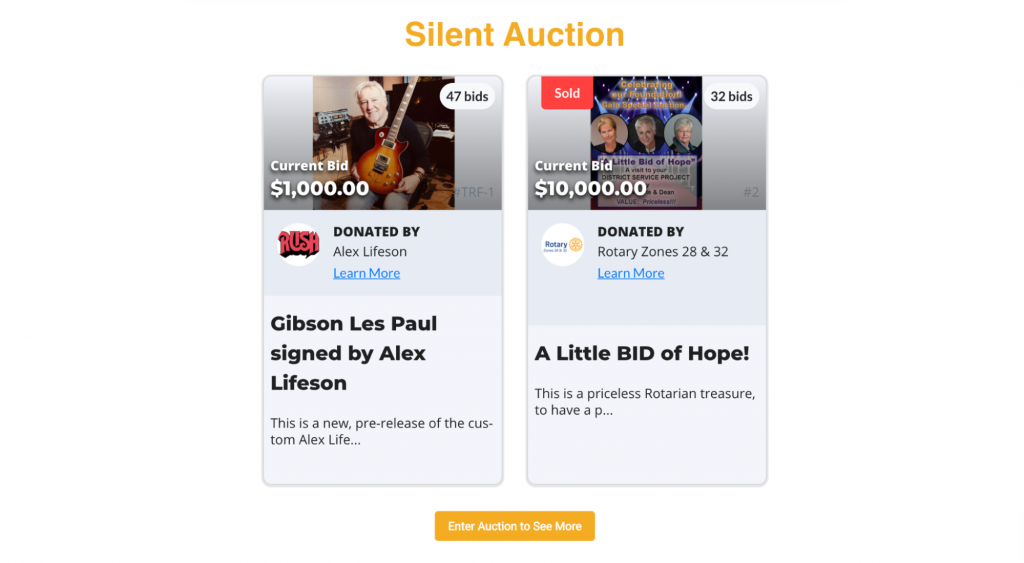Click the 32 bids badge
The width and height of the screenshot is (1024, 563).
pos(731,96)
